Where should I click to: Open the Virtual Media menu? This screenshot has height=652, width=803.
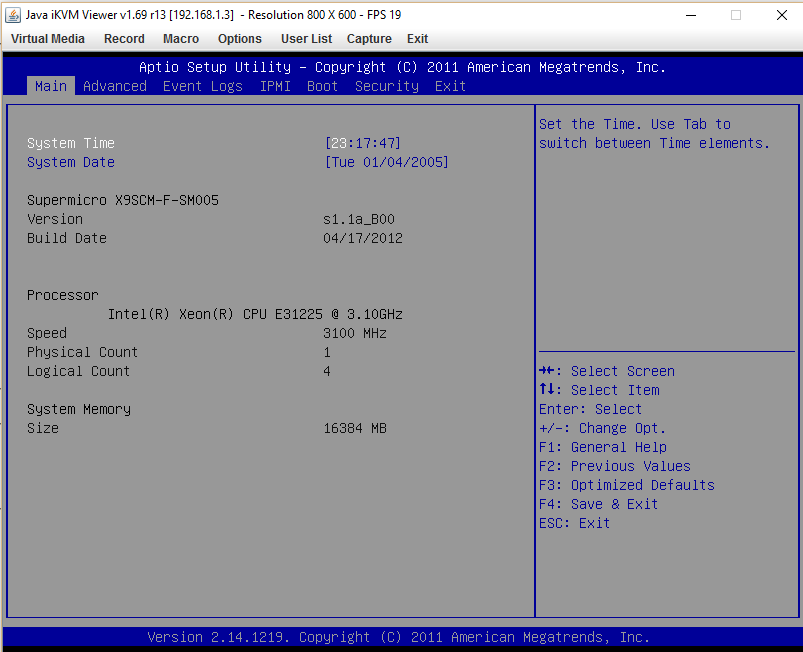click(x=48, y=39)
